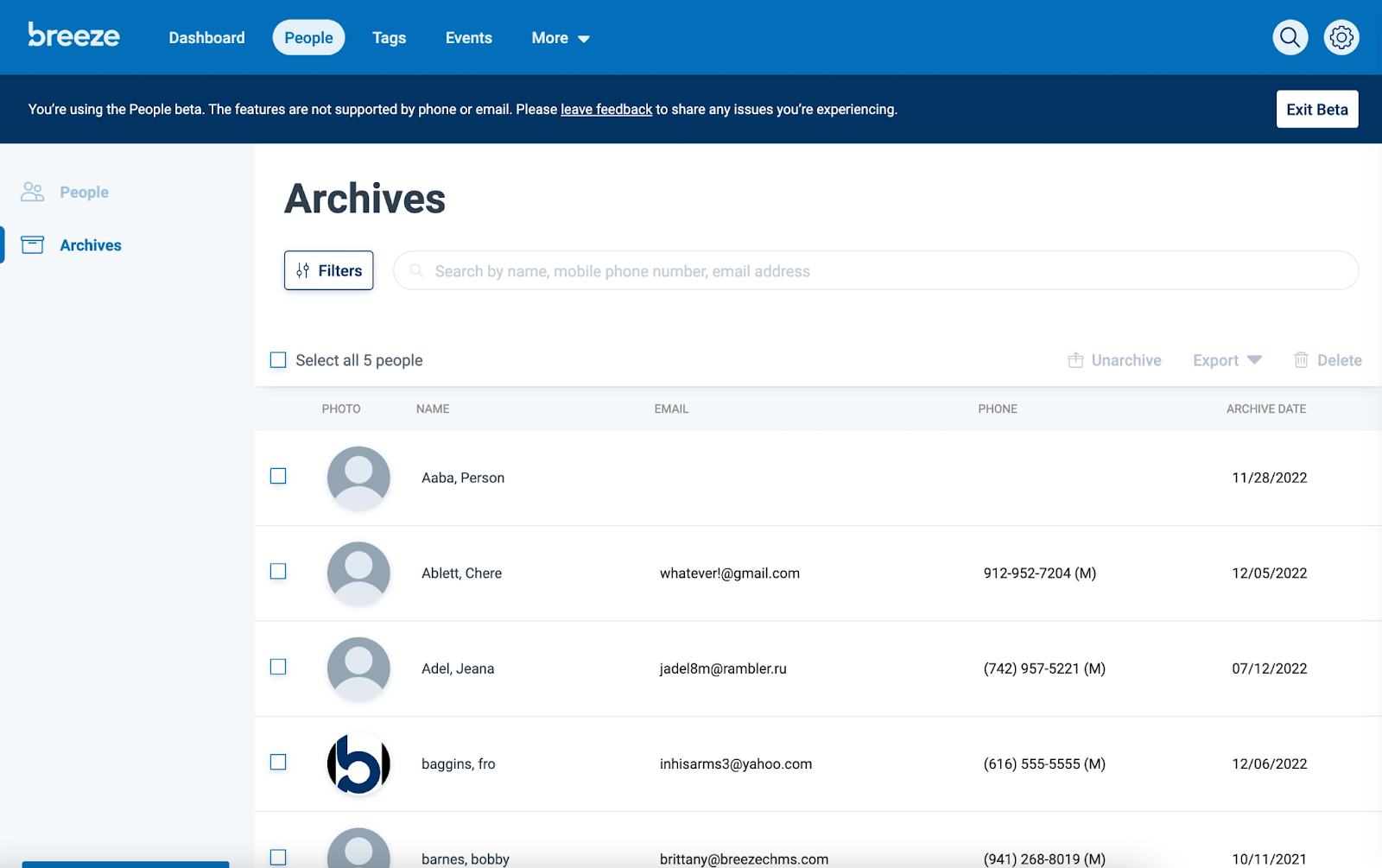1382x868 pixels.
Task: Click the Unarchive box icon
Action: coord(1075,360)
